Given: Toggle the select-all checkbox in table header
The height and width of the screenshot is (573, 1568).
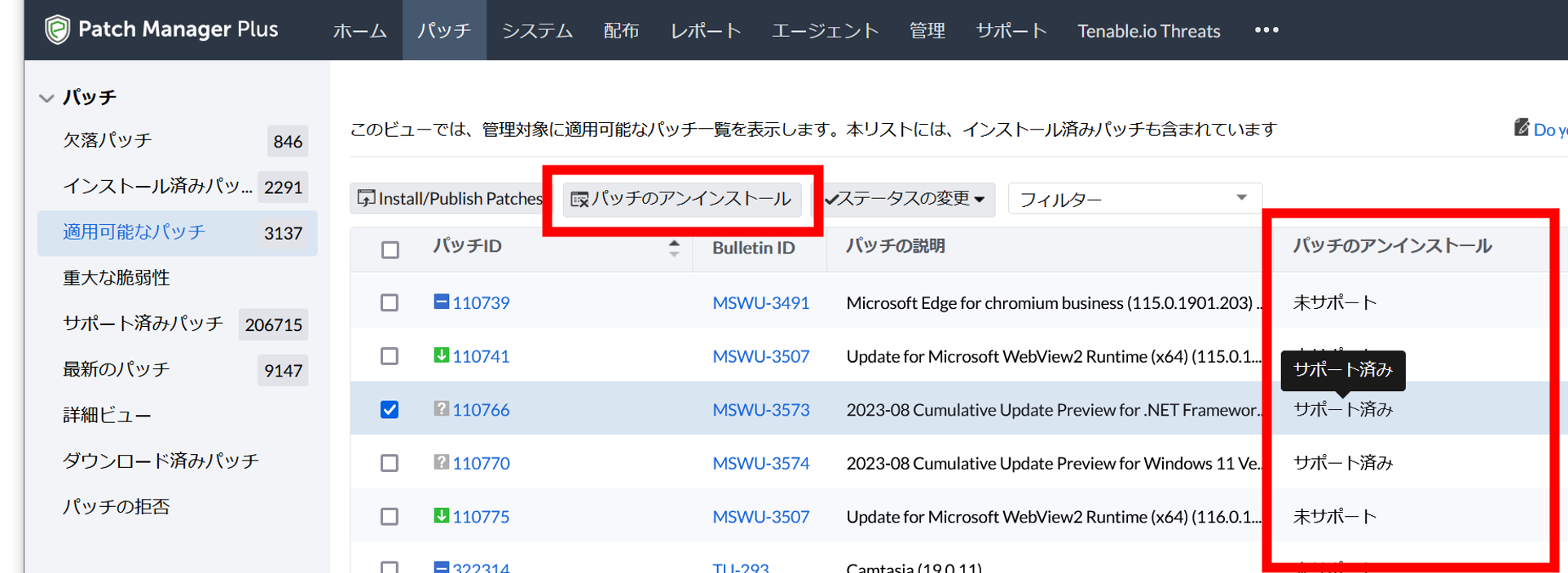Looking at the screenshot, I should coord(390,249).
